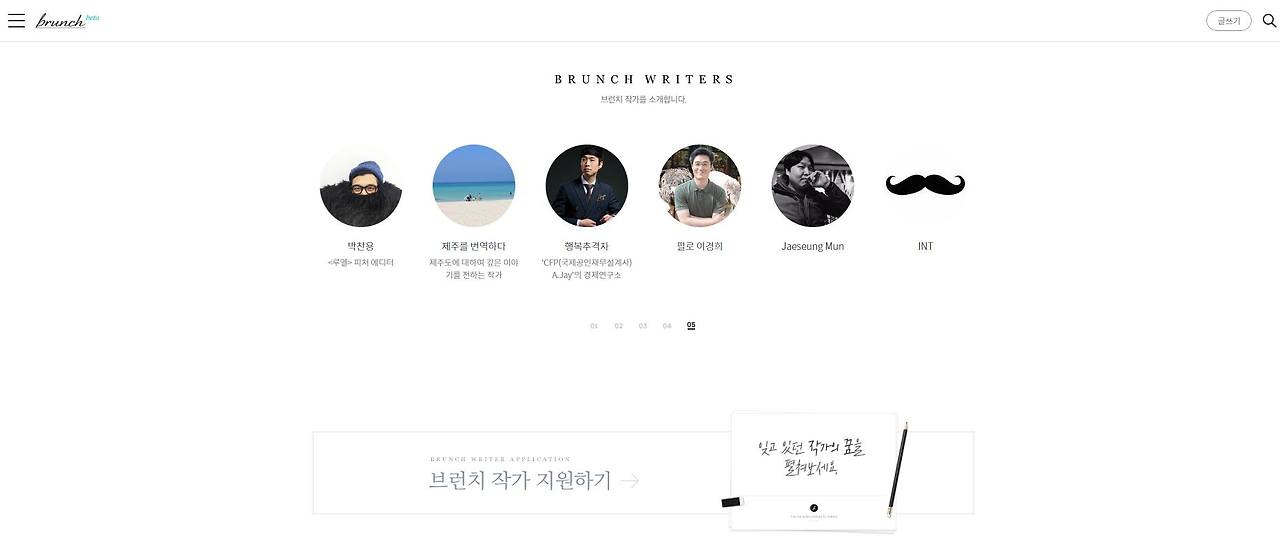This screenshot has width=1280, height=552.
Task: Open 필로 이경희 profile photo
Action: pos(700,186)
